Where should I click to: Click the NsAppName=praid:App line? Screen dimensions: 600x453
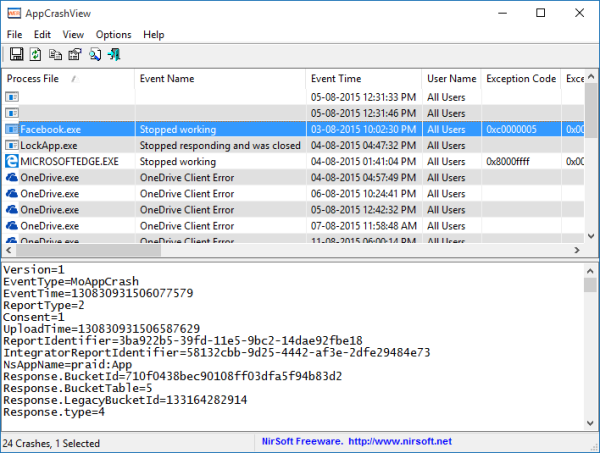click(67, 364)
